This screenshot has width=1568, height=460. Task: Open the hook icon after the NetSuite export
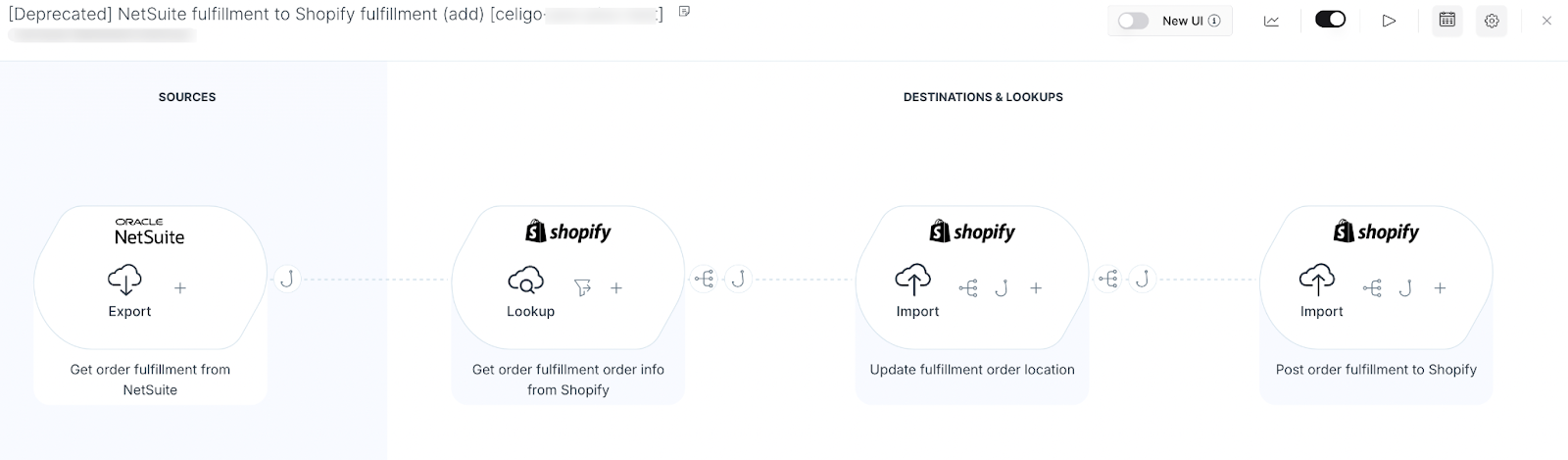[286, 280]
